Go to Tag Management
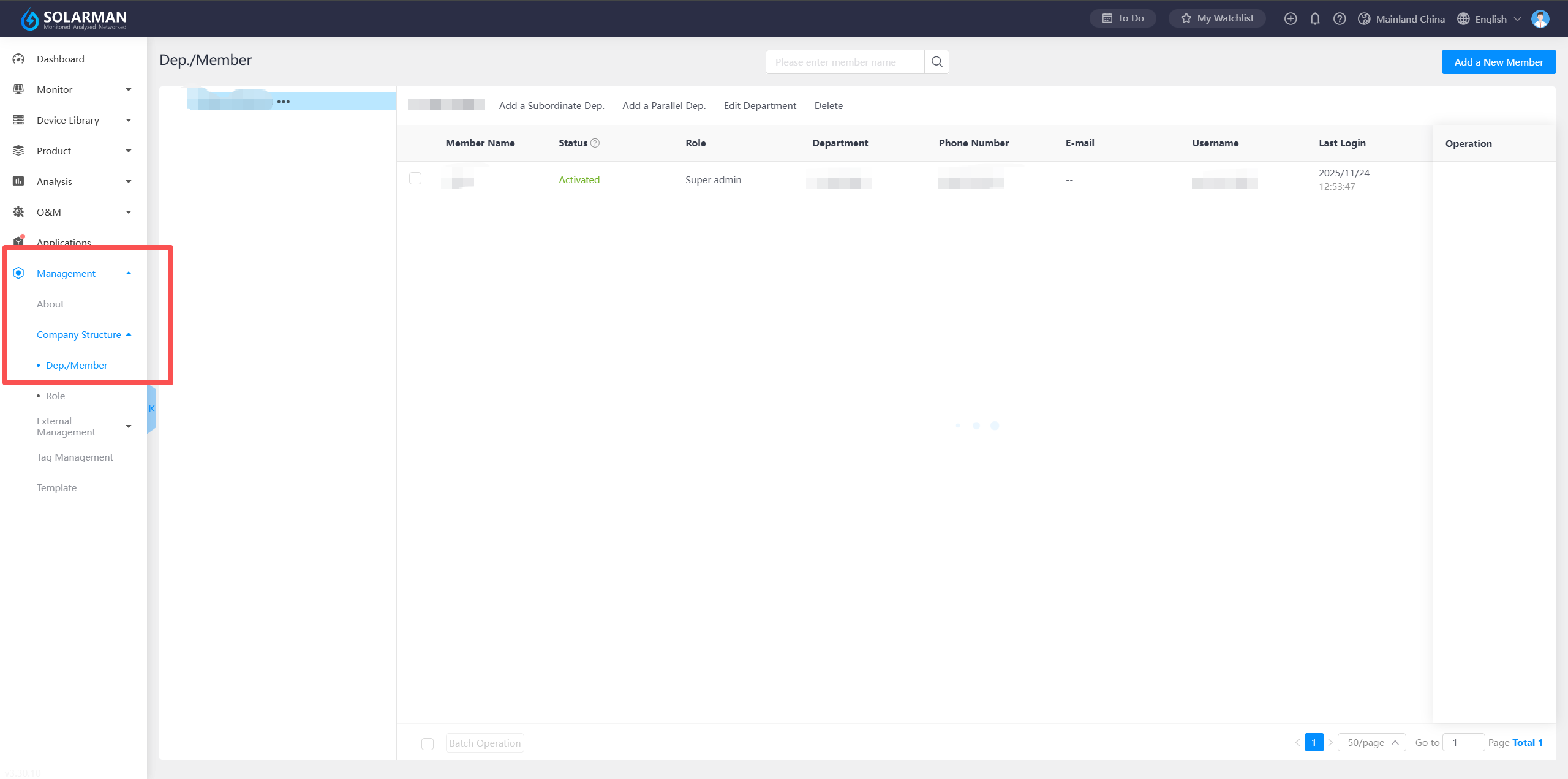Image resolution: width=1568 pixels, height=779 pixels. (x=75, y=457)
